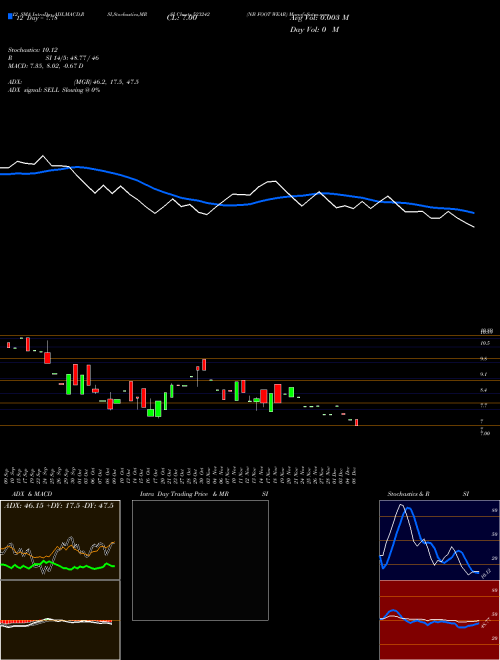
Task: Click 'ADX: 46.15 +DY: 17.5 -DY: 47.5' header
Action: point(59,506)
